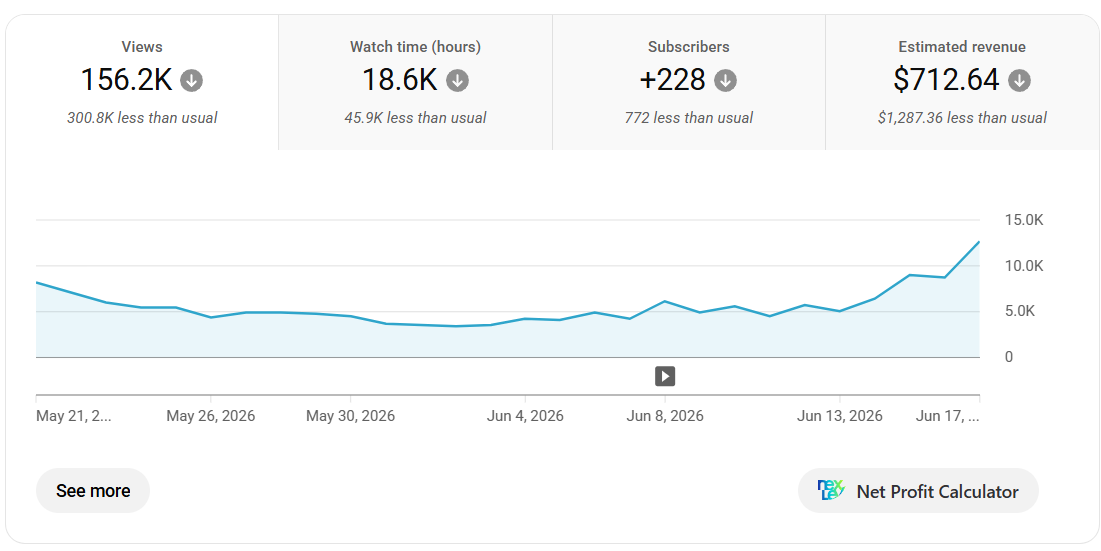Click the '$1,287.36 less than usual' text

click(x=962, y=118)
